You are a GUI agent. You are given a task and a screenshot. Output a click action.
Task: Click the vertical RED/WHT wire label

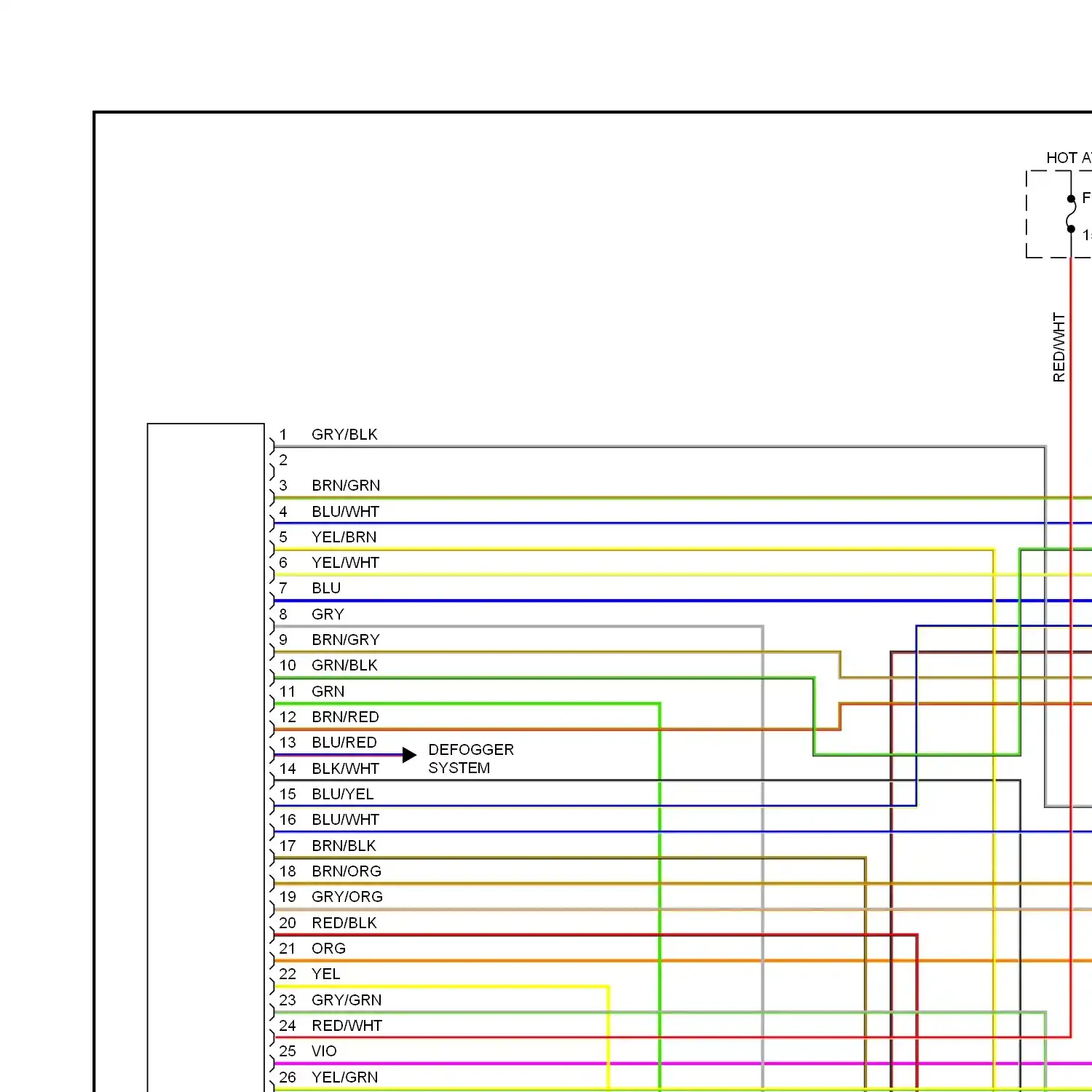tap(1059, 348)
